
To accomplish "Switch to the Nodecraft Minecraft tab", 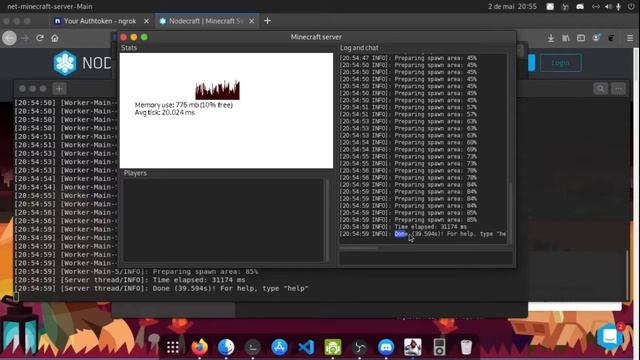I will (207, 21).
